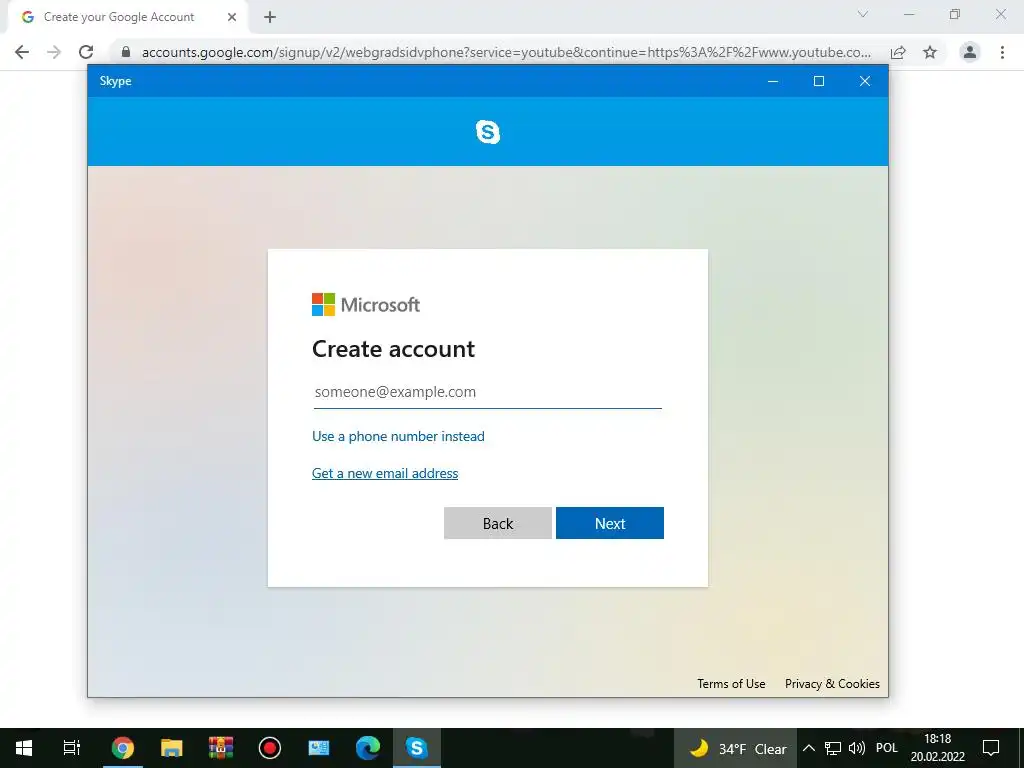
Task: Click the POL language indicator
Action: tap(887, 748)
